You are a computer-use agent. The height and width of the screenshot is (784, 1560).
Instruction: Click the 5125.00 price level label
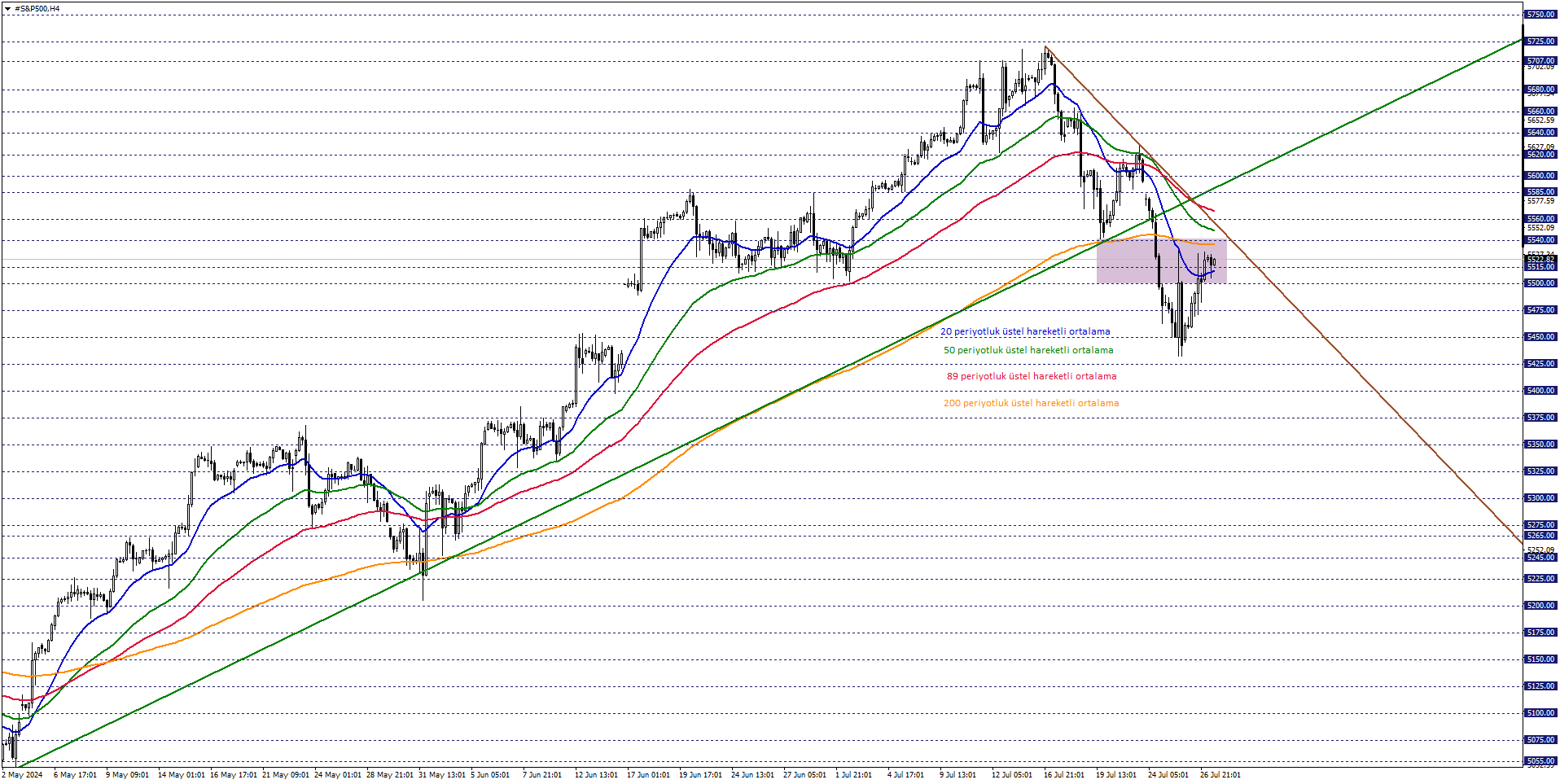(x=1540, y=686)
